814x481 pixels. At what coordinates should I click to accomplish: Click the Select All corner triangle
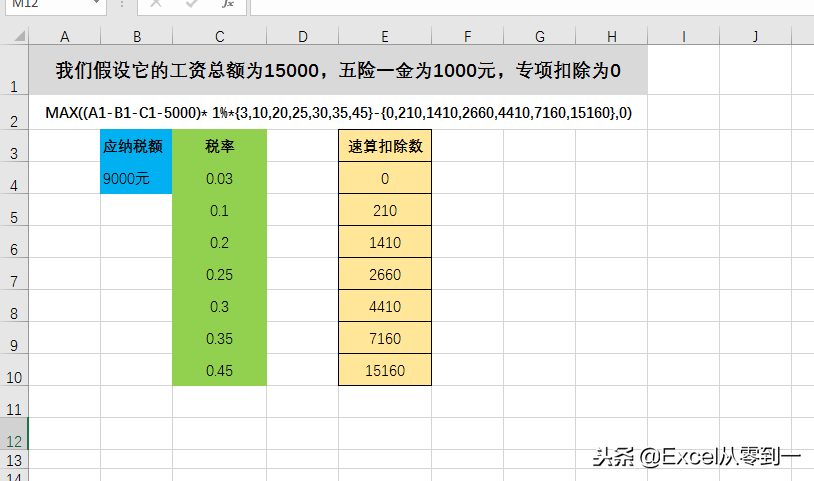tap(20, 36)
